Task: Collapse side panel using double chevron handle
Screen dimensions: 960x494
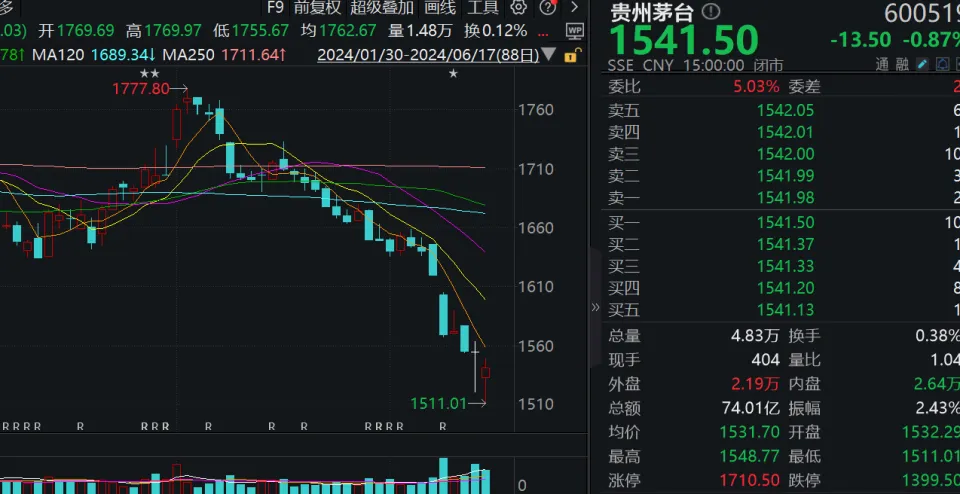Action: [x=596, y=308]
